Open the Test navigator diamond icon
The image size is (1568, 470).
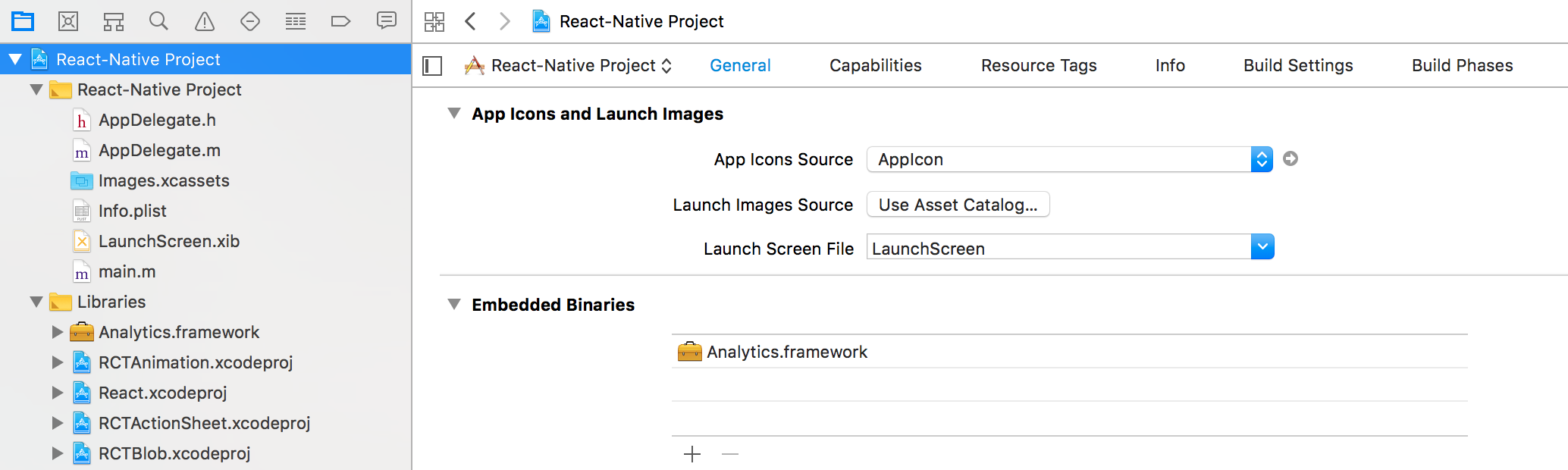(250, 21)
